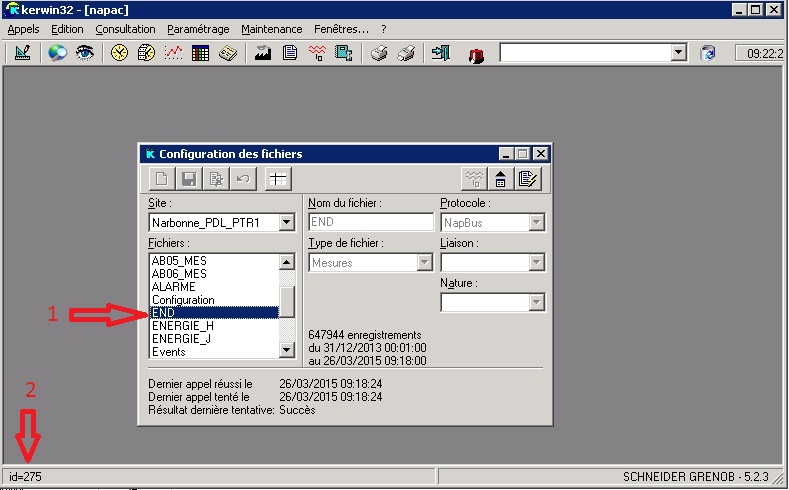Click the grid icon in dialog toolbar
Screen dimensions: 789x490
coord(277,179)
